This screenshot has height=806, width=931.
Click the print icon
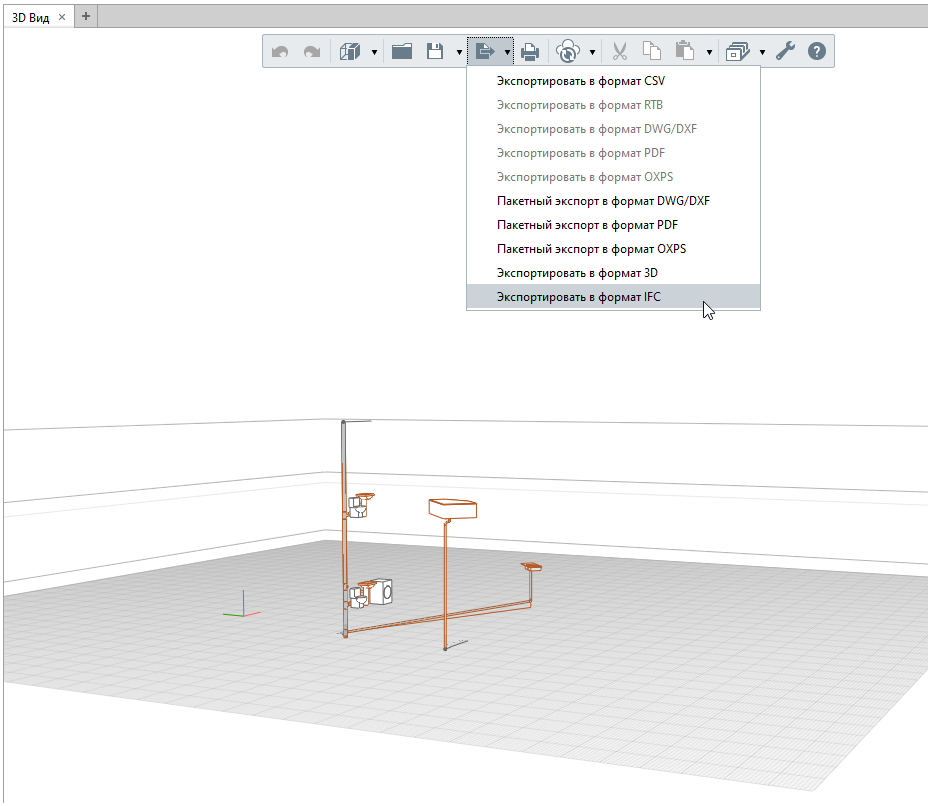tap(531, 51)
